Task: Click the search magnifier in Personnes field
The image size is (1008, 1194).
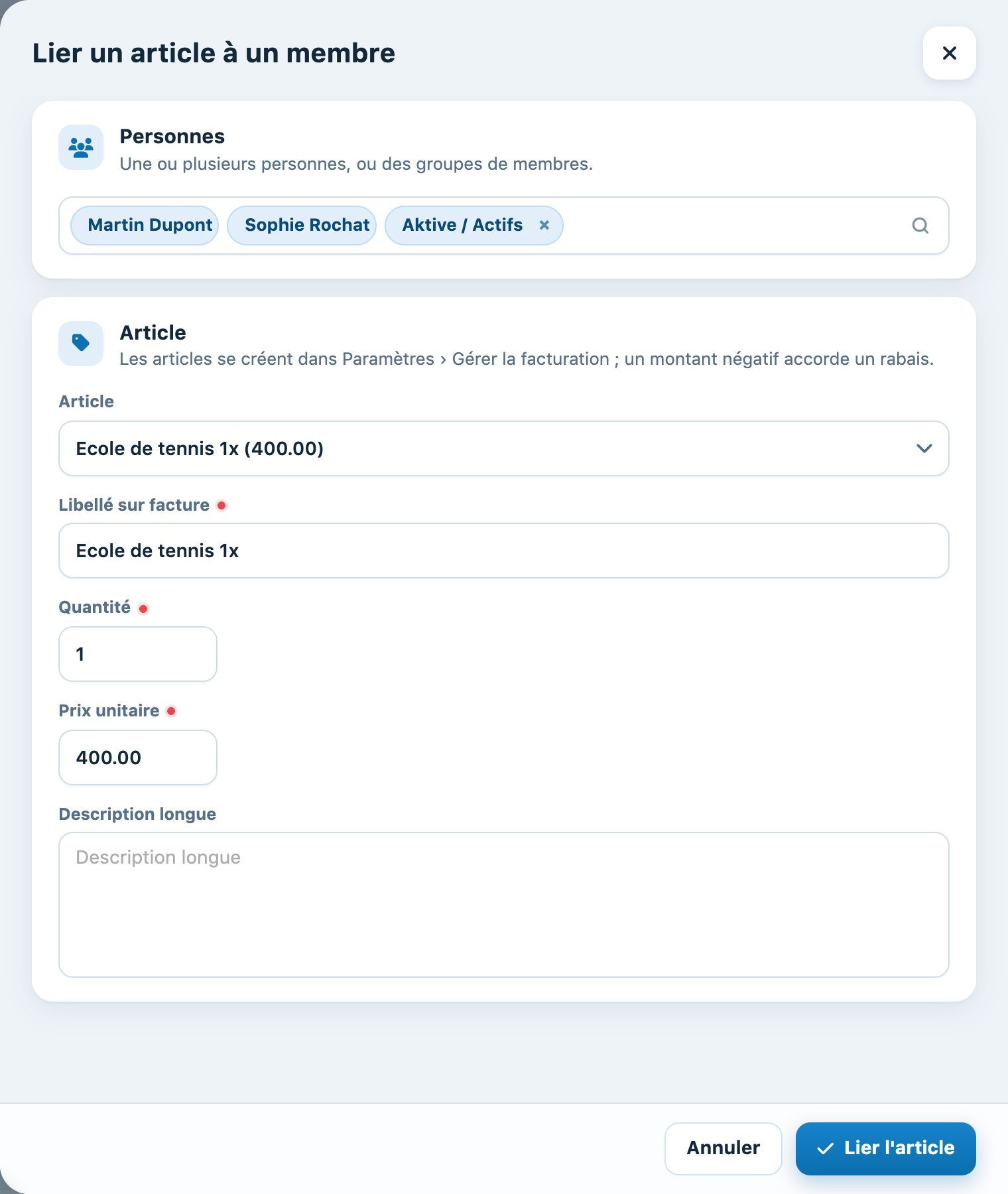Action: [920, 226]
